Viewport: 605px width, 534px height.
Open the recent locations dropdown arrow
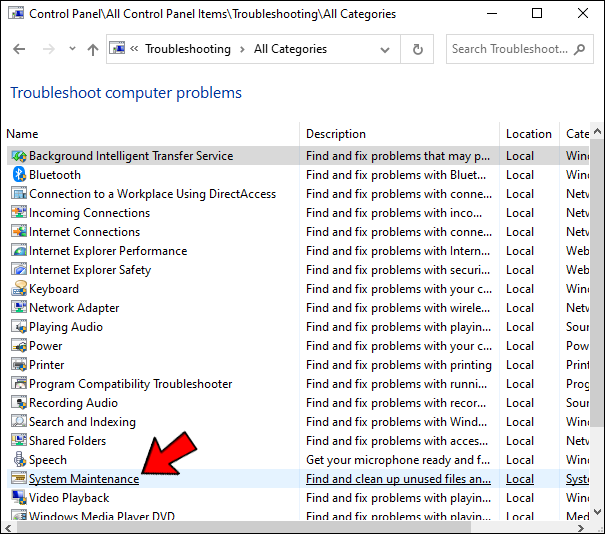click(71, 49)
